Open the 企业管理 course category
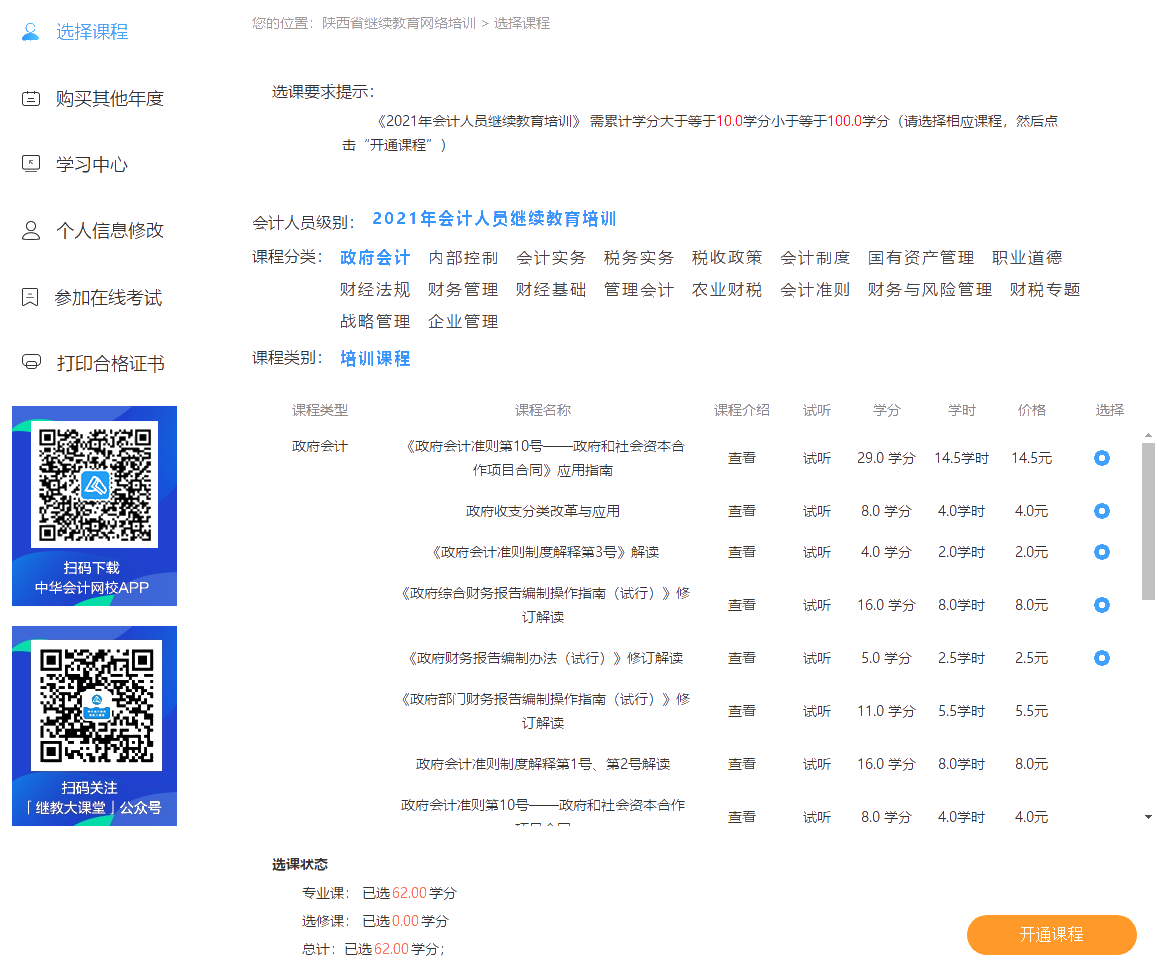 coord(463,322)
